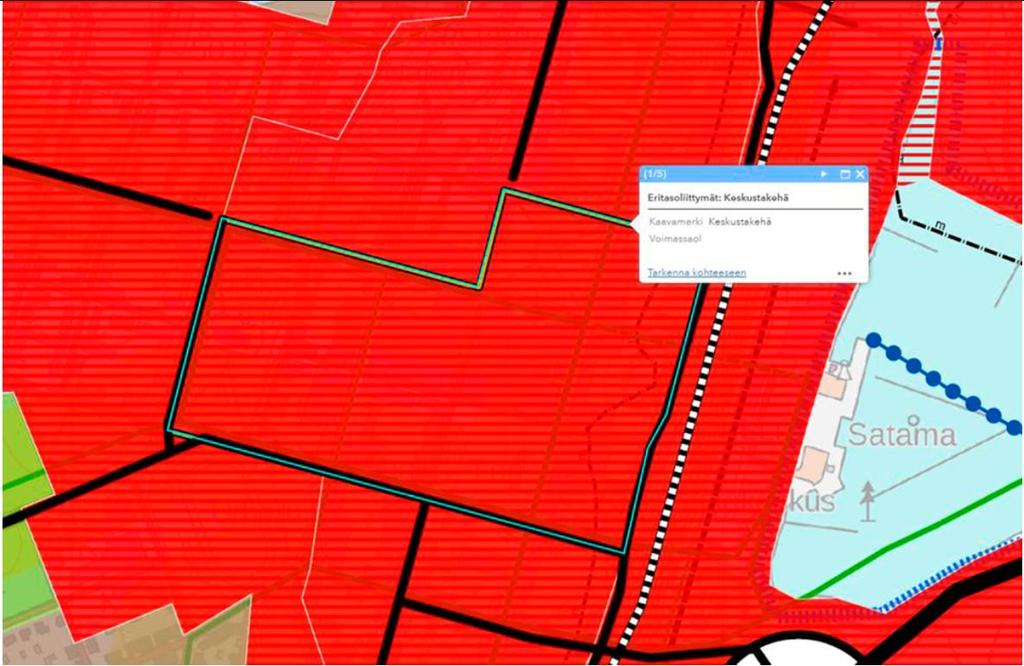Image resolution: width=1024 pixels, height=666 pixels.
Task: Click the 'Tarkenna kohteeseen' zoom link
Action: [696, 272]
